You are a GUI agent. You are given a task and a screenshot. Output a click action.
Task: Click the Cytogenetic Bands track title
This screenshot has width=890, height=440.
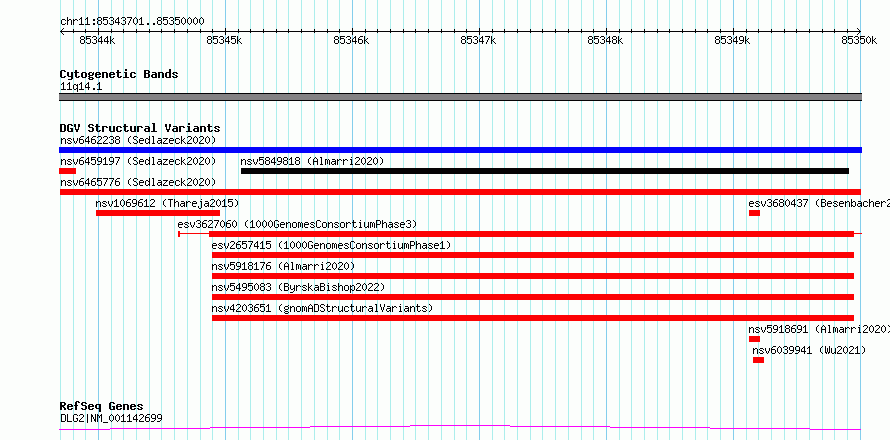pos(119,74)
